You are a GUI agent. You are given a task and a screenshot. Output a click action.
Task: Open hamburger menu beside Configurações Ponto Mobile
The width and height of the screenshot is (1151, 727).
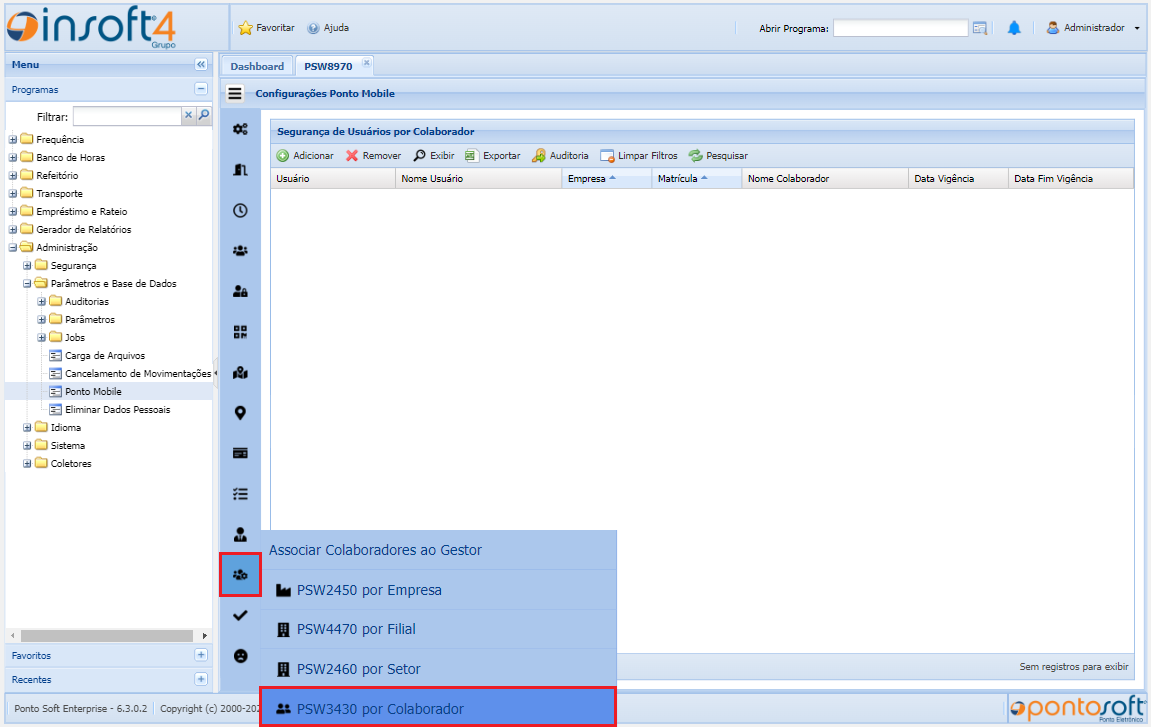(x=235, y=94)
